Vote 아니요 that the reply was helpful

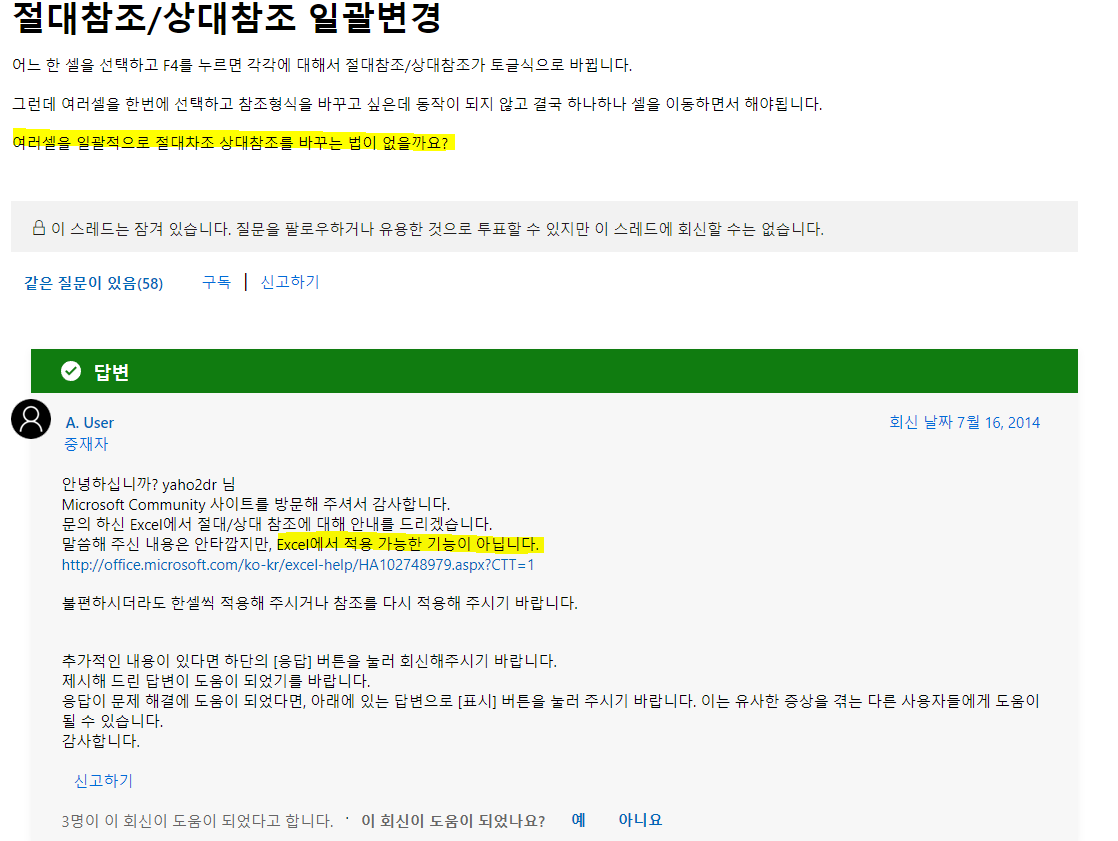tap(640, 820)
